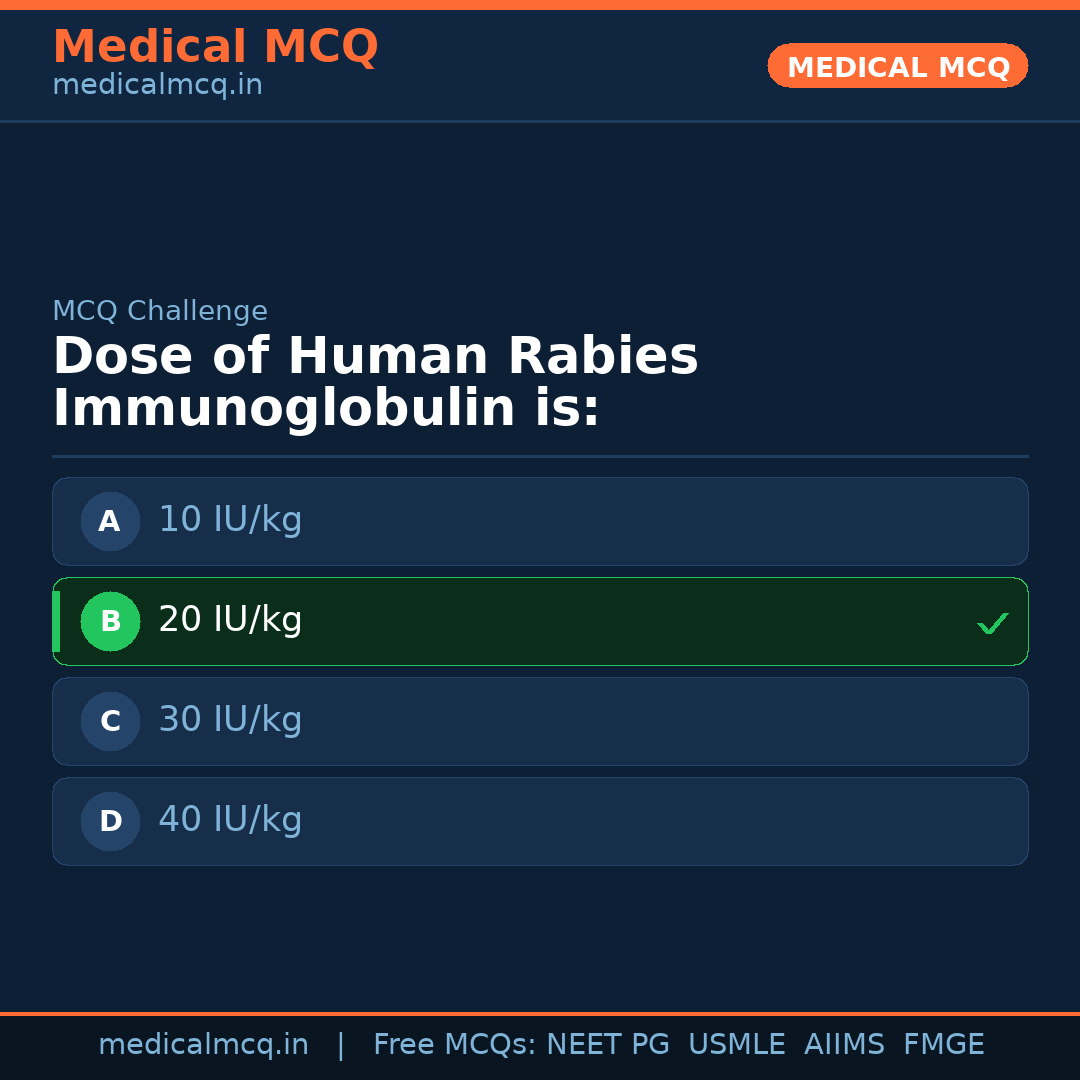Click the green checkmark on option B
The image size is (1080, 1080).
(992, 623)
